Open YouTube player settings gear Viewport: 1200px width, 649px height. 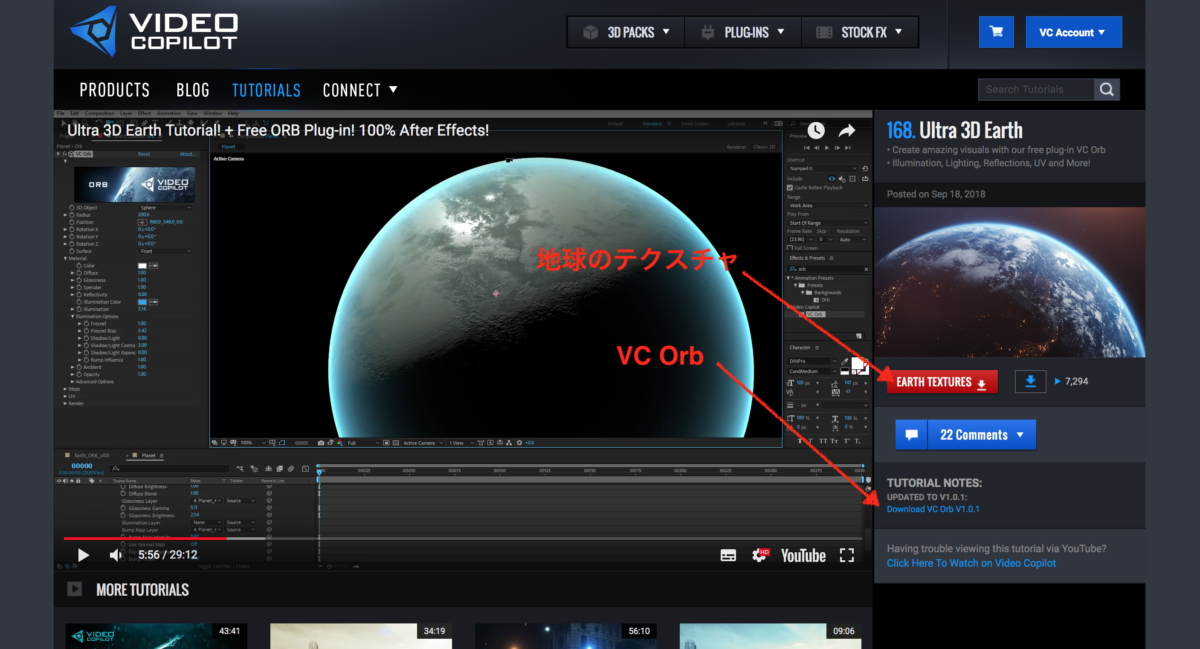click(760, 555)
